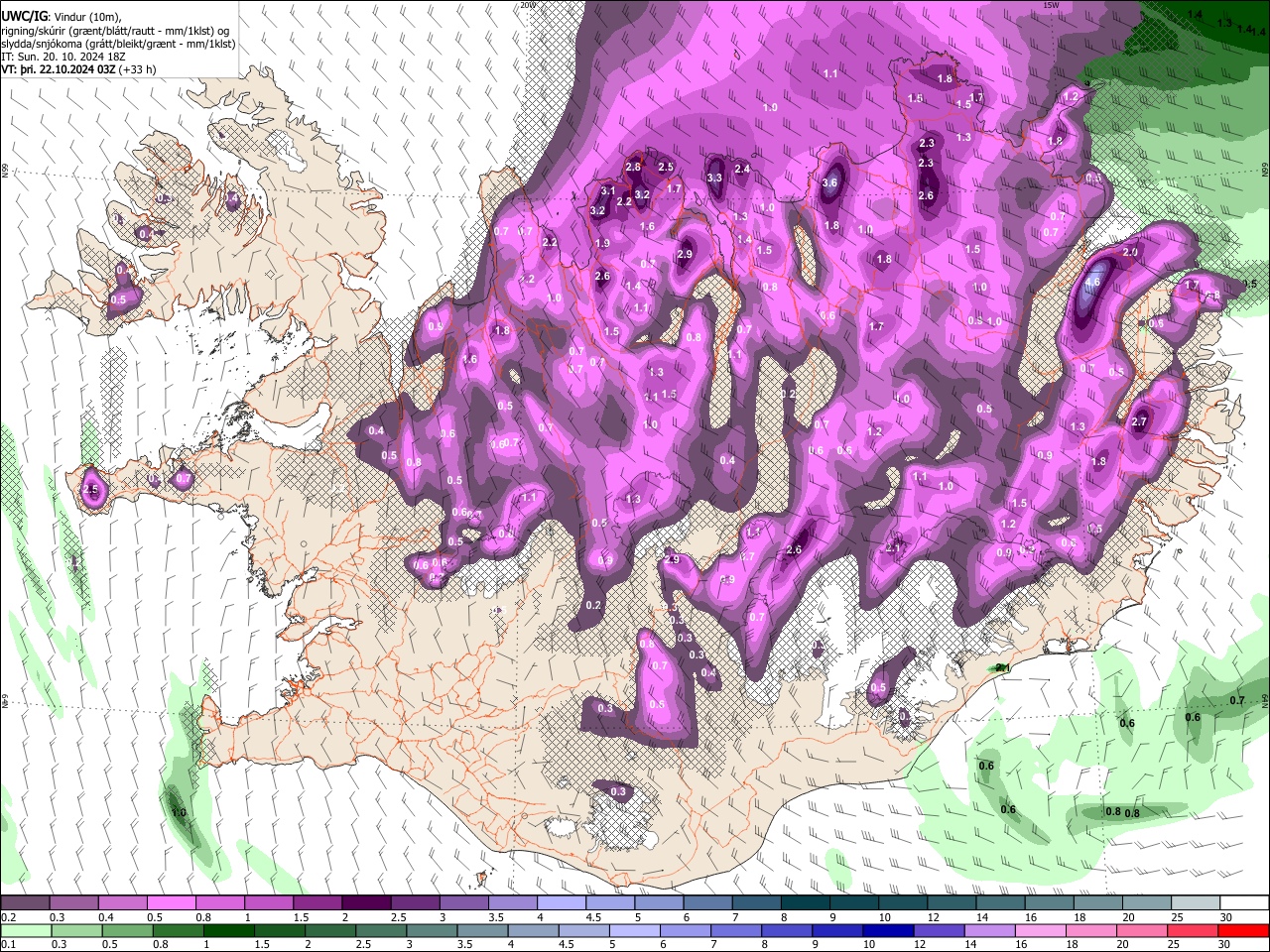The height and width of the screenshot is (952, 1270).
Task: Click the grey-purple 0.2 swatch starting the upper legend
Action: 25,902
